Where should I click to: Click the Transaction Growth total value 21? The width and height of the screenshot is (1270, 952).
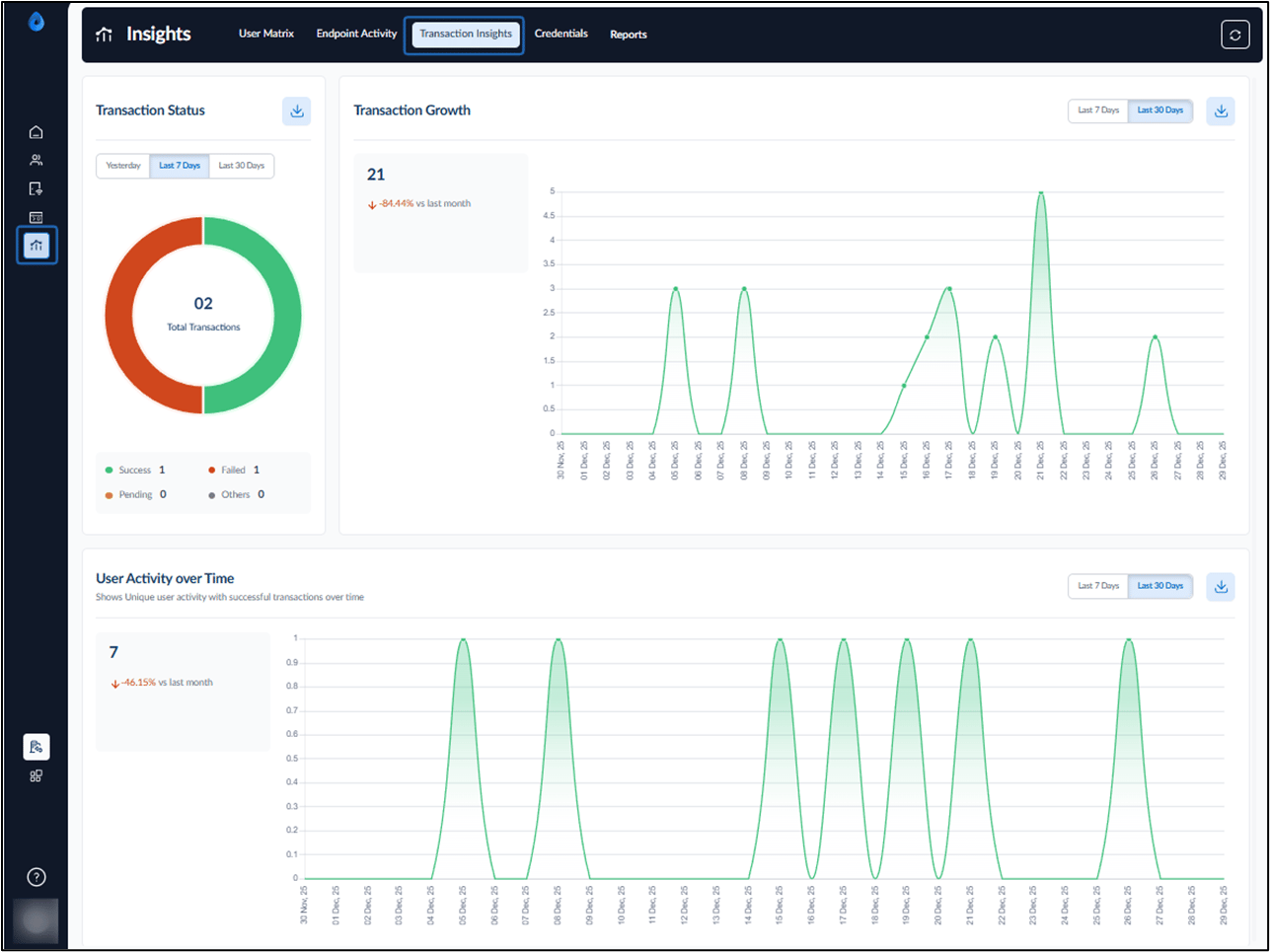click(x=376, y=175)
